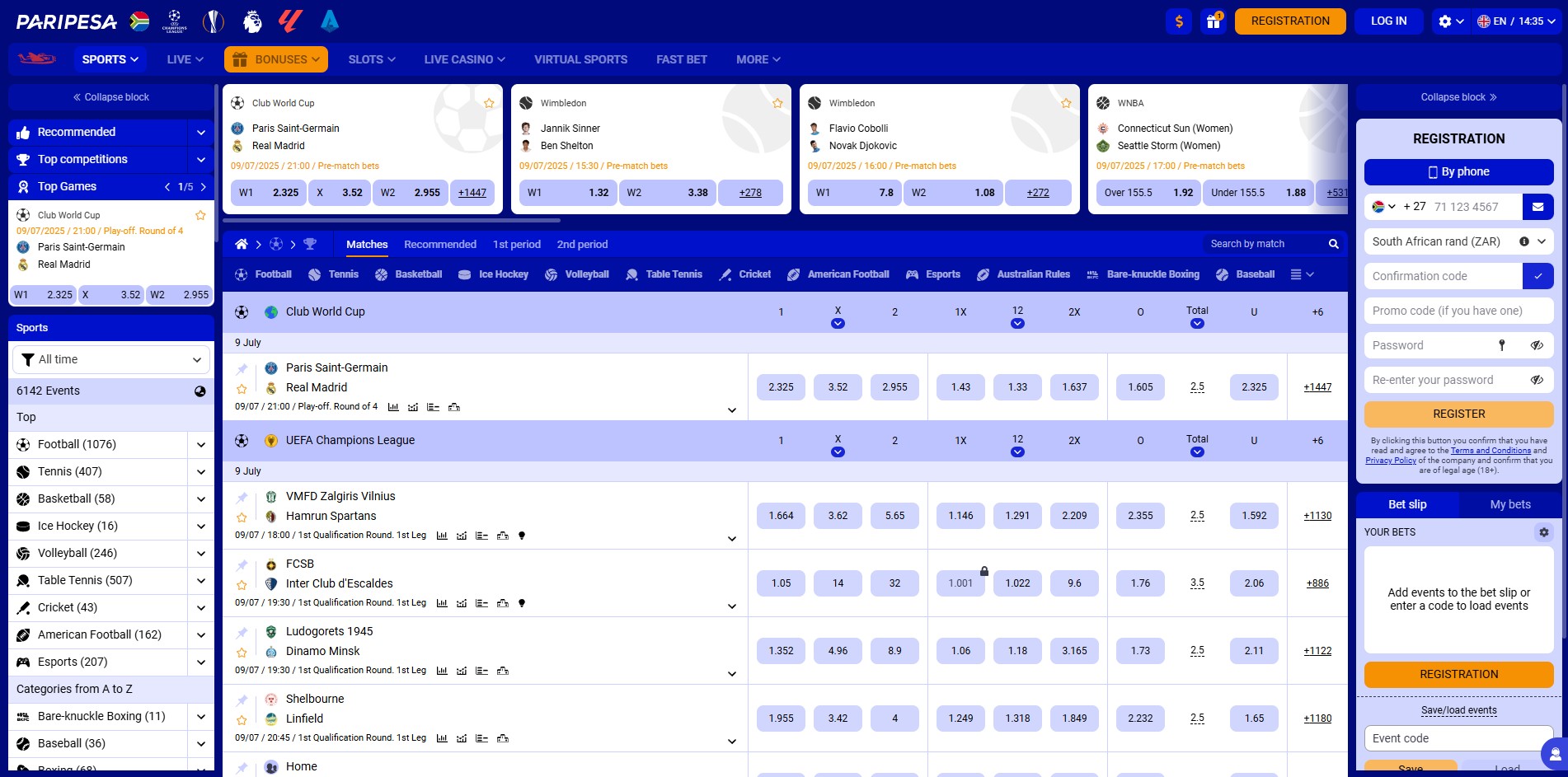The width and height of the screenshot is (1568, 777).
Task: Click the Champions League icon in header
Action: click(x=175, y=21)
